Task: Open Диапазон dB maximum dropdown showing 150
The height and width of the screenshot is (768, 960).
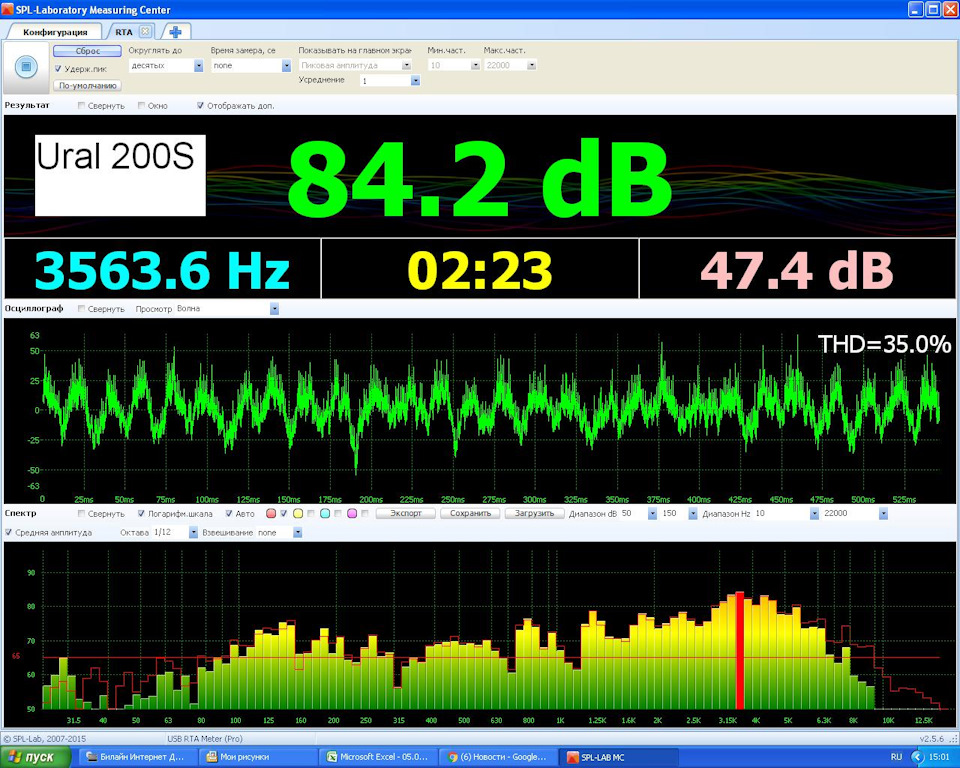Action: click(693, 513)
